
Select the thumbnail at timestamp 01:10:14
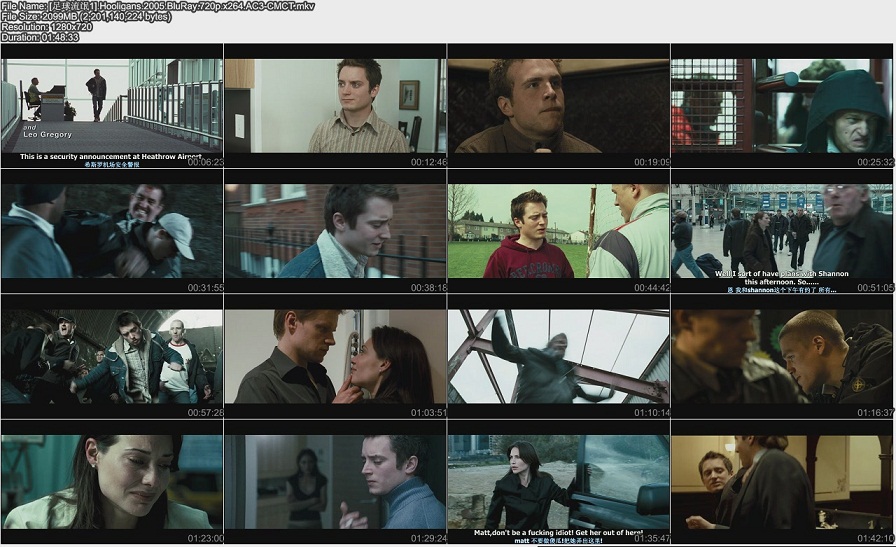pos(558,356)
